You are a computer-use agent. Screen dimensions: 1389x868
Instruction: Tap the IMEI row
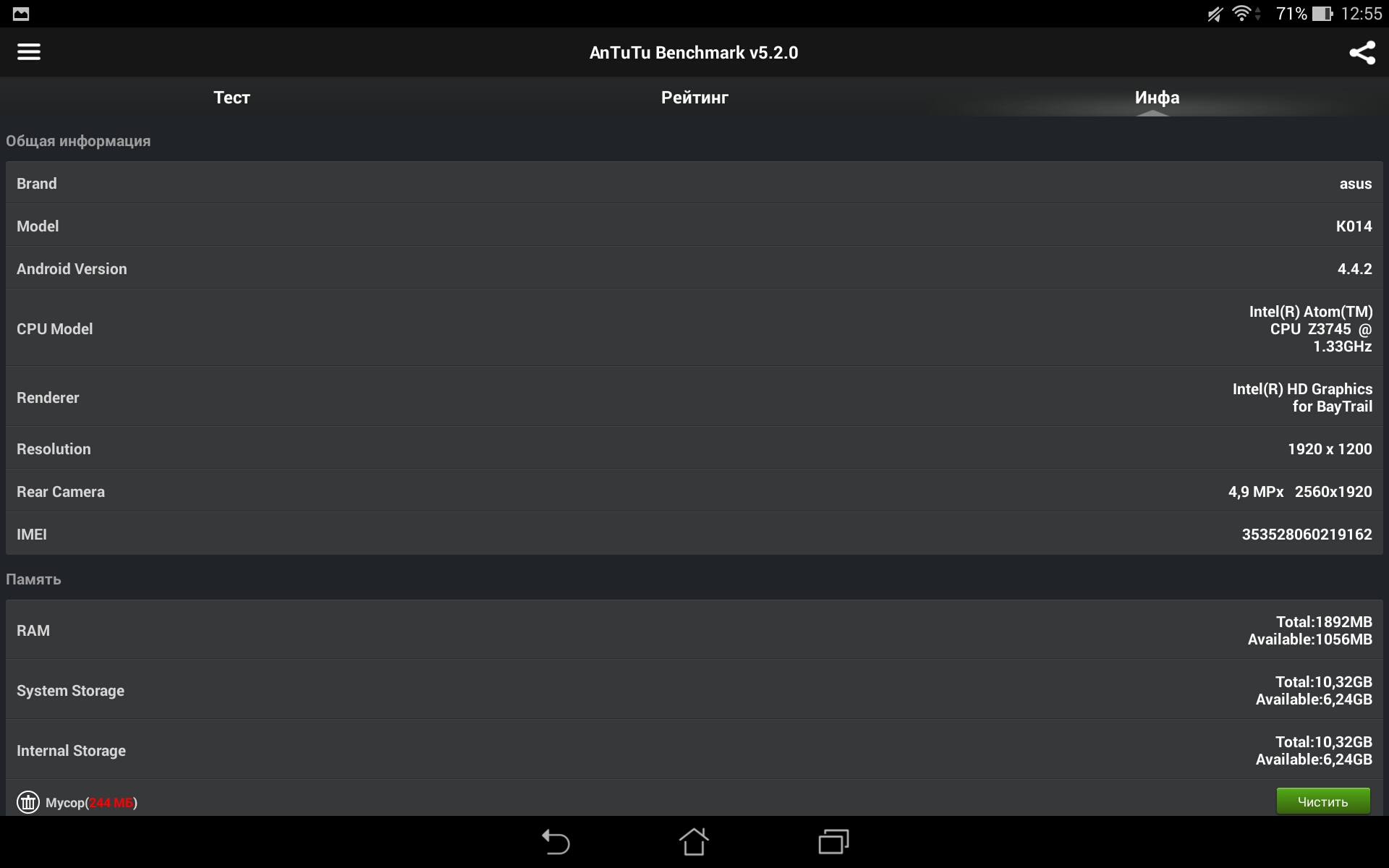click(694, 534)
